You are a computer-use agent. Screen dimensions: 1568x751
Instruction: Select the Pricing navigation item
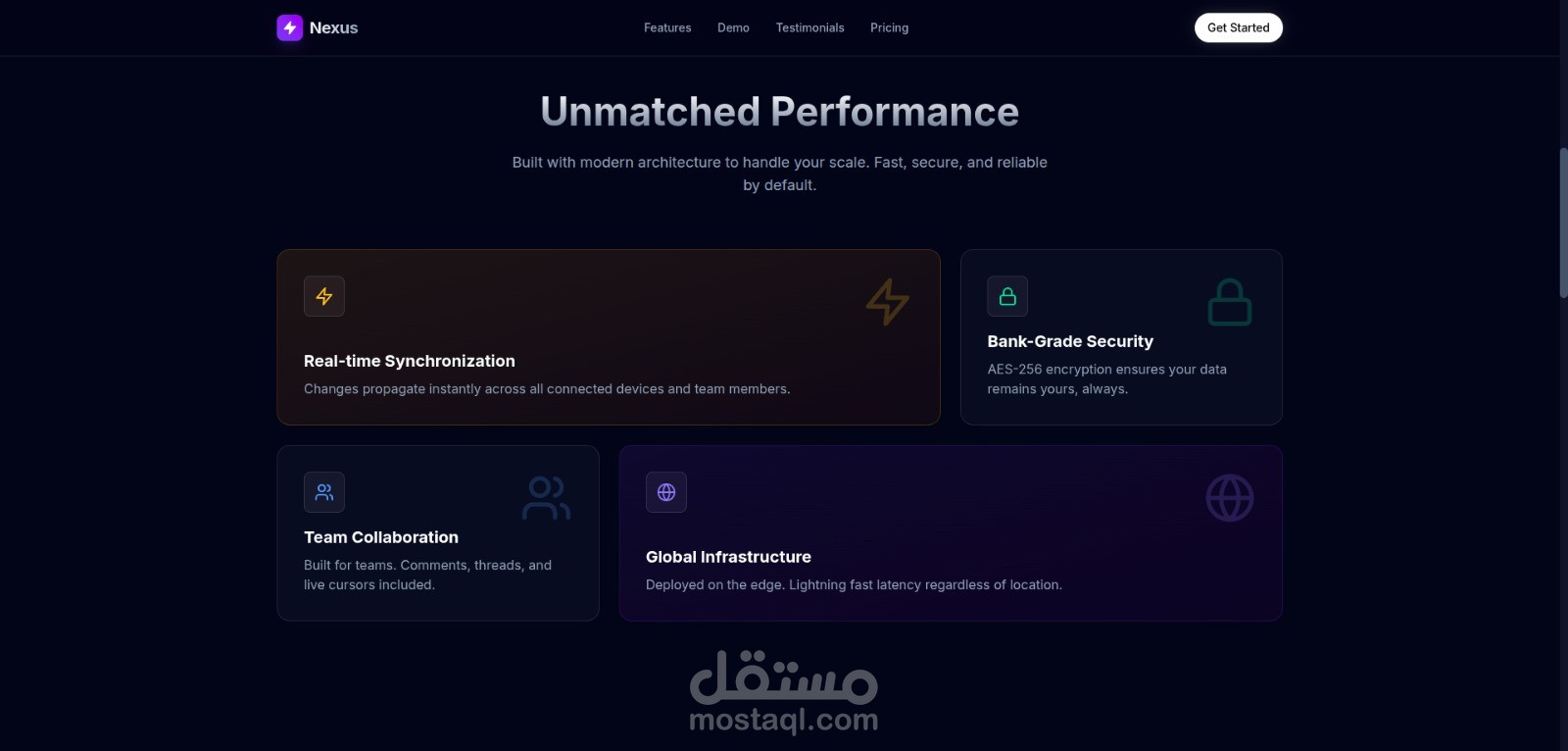click(x=889, y=27)
